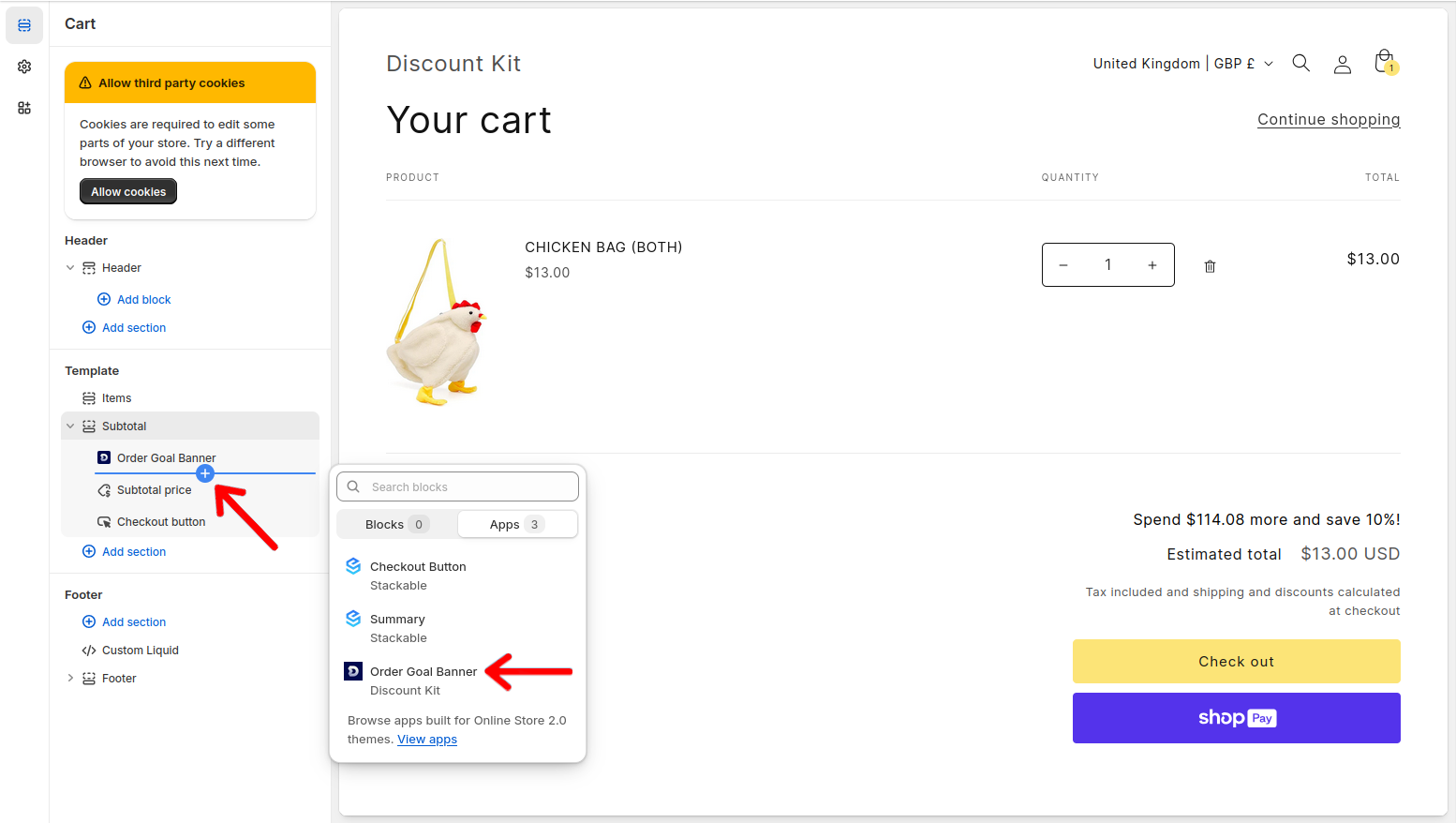Image resolution: width=1456 pixels, height=823 pixels.
Task: Click inside the Search blocks field
Action: pos(457,486)
